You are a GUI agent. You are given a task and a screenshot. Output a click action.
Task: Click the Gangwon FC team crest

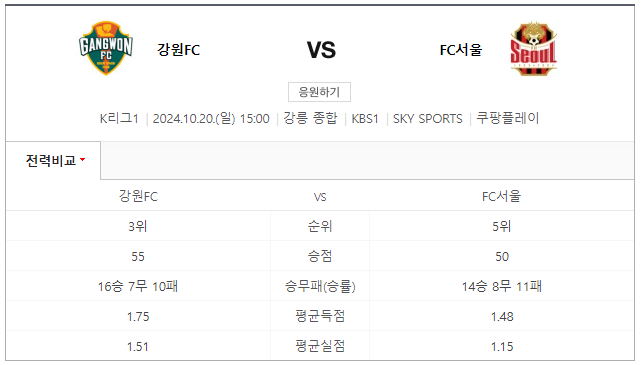106,48
